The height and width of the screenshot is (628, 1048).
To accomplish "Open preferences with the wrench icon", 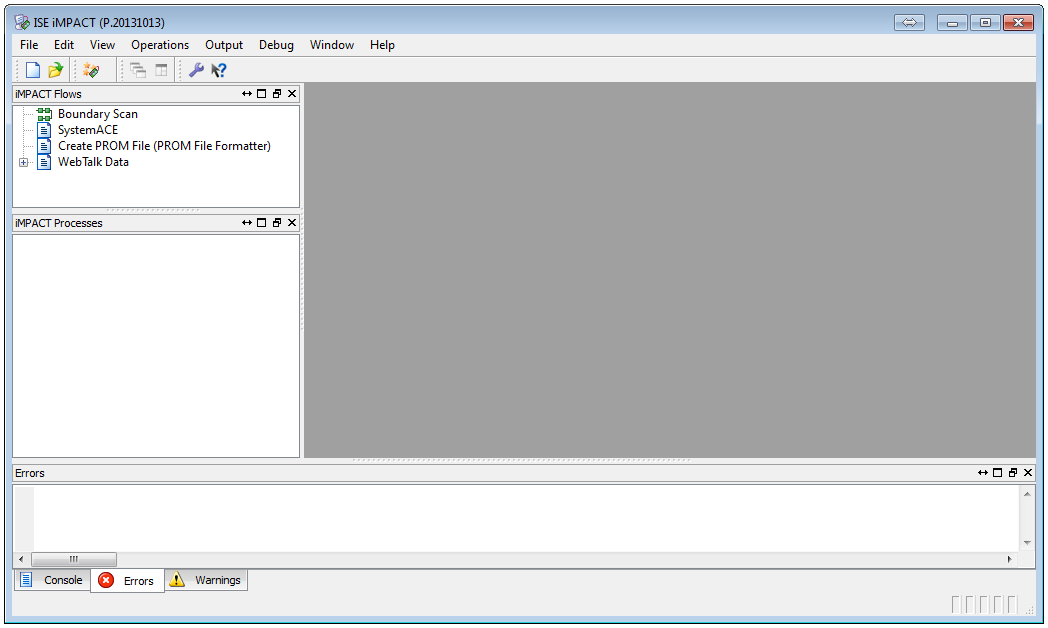I will coord(196,70).
